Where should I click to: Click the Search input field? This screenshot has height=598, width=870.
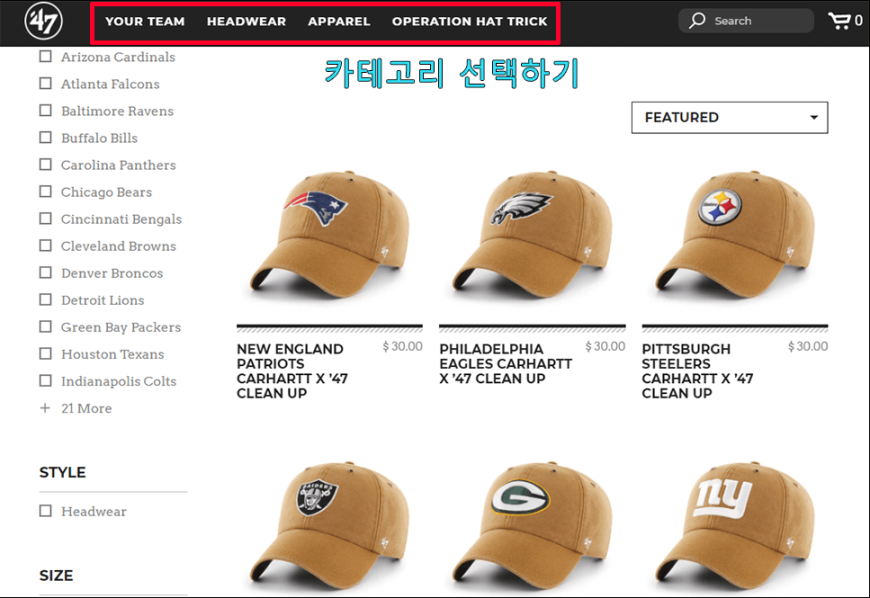tap(746, 21)
